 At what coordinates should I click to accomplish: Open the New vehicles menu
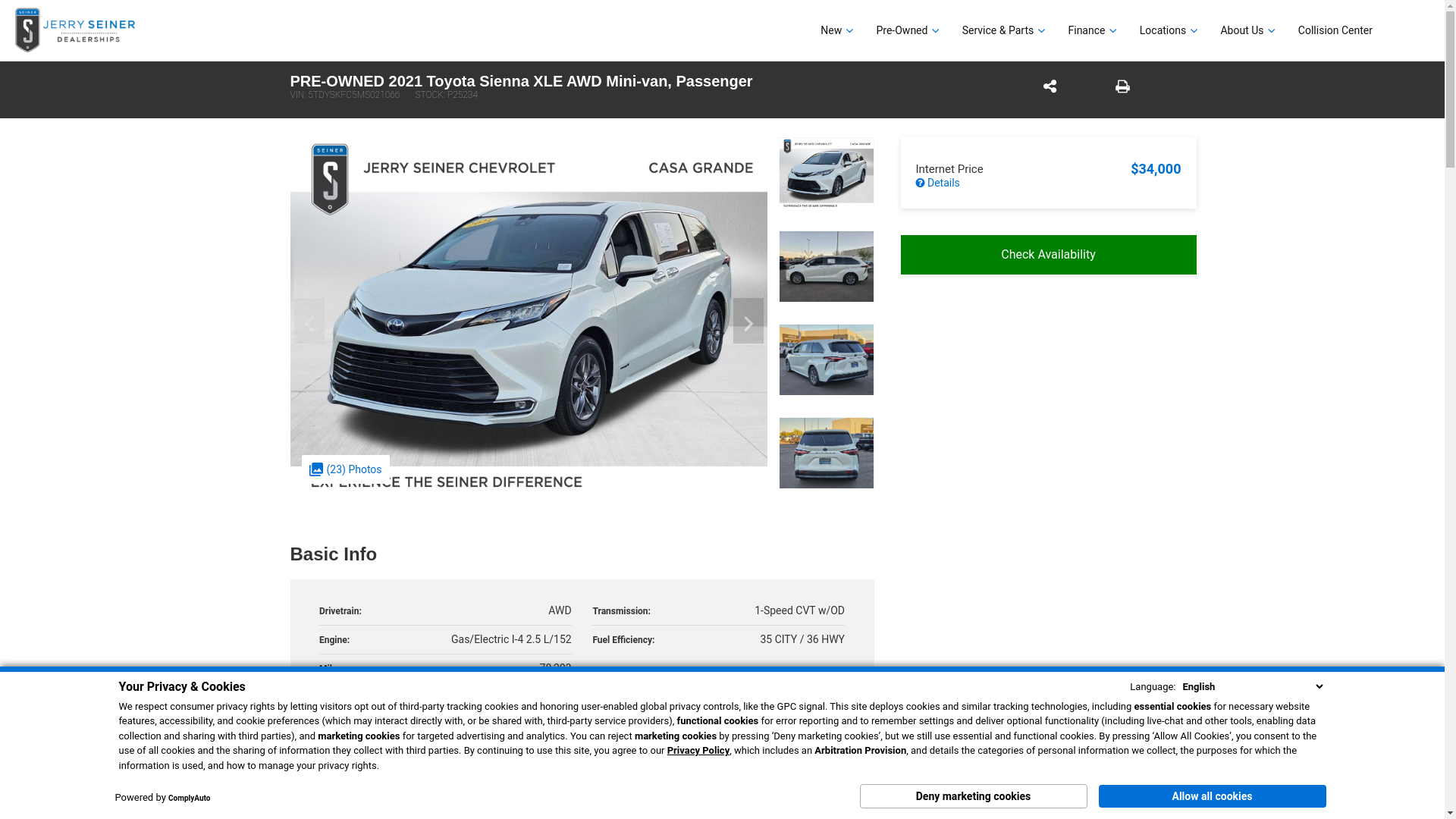[x=836, y=30]
